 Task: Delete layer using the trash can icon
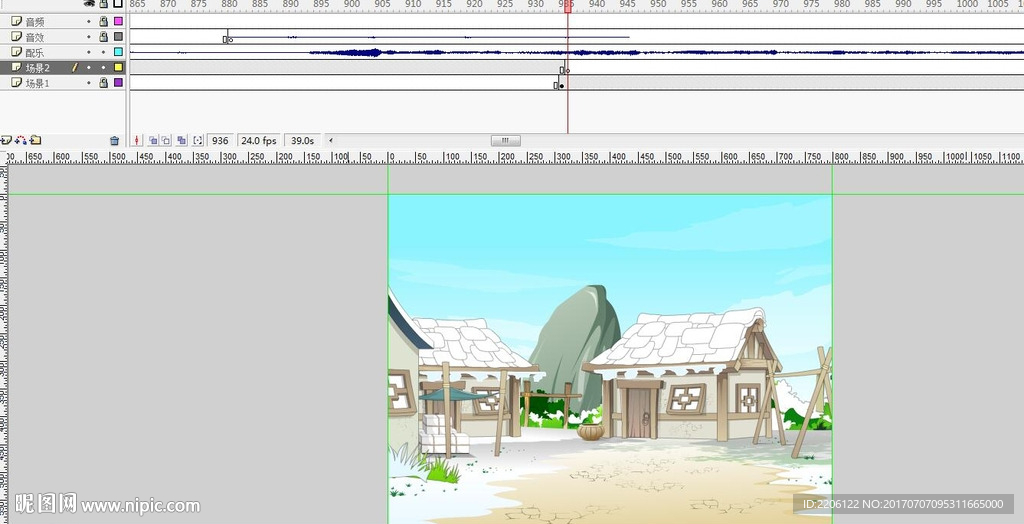tap(114, 140)
